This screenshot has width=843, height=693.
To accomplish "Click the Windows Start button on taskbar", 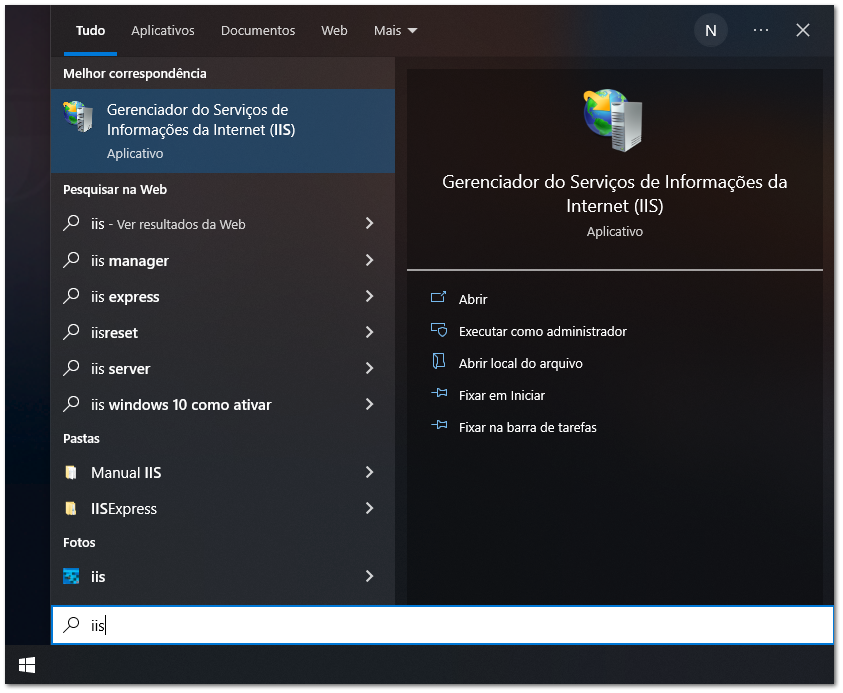I will (x=26, y=664).
